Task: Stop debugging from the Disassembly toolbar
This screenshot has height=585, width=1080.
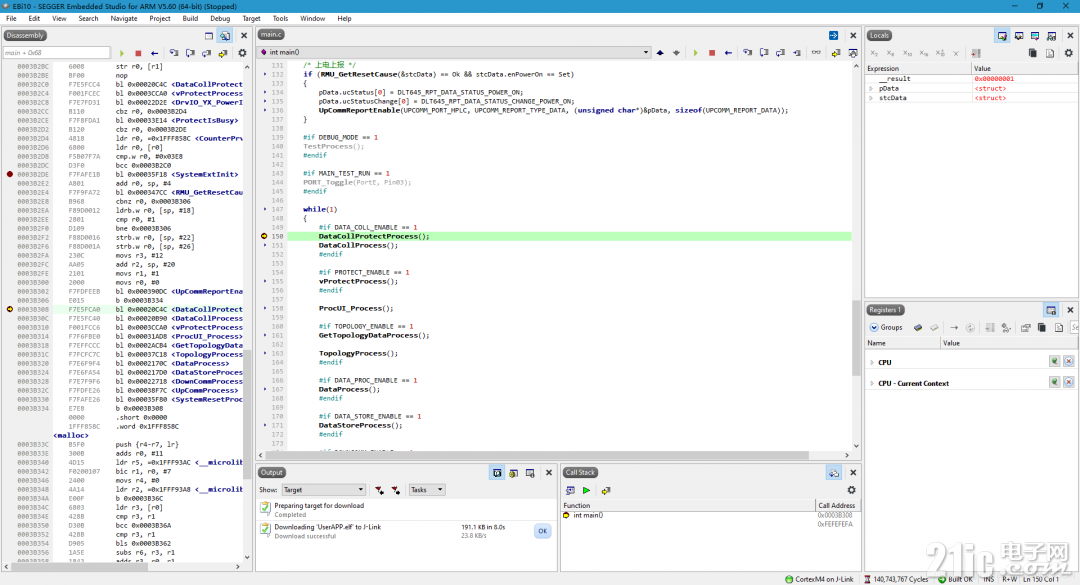Action: click(138, 53)
